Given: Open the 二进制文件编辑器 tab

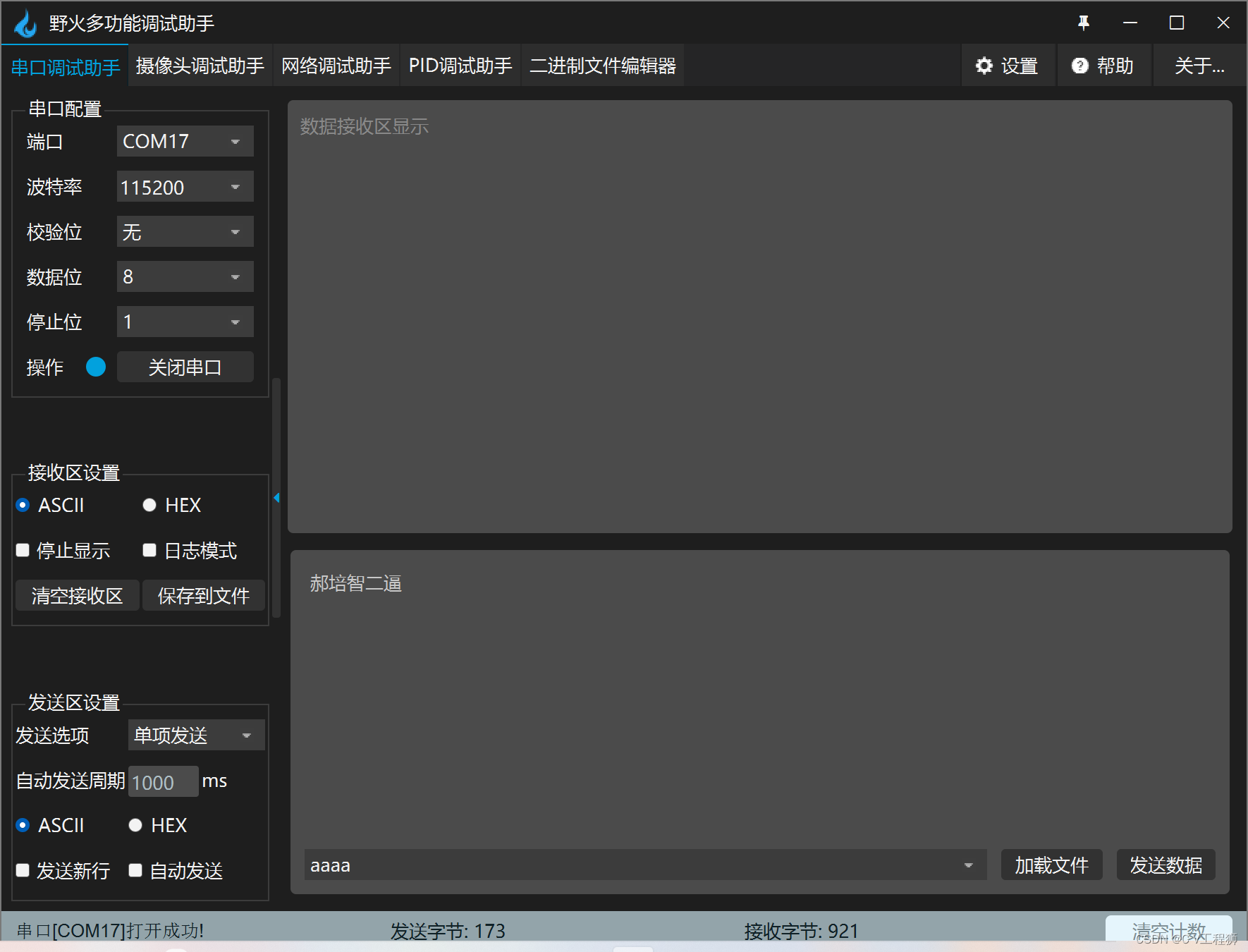Looking at the screenshot, I should click(x=603, y=66).
